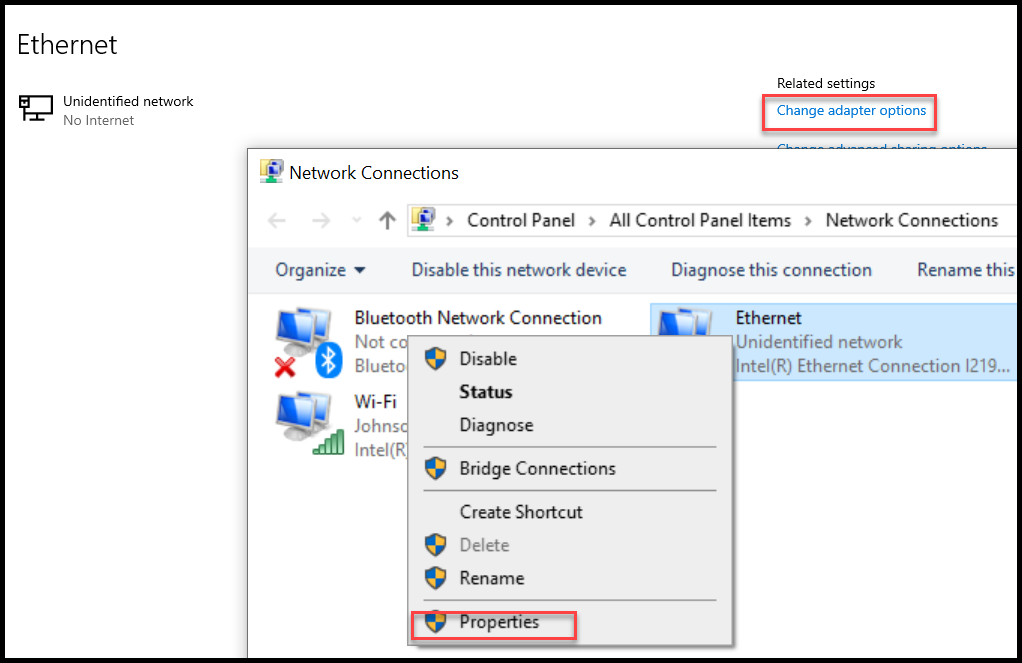This screenshot has height=663, width=1022.
Task: Click the UAC shield beside Bridge Connections
Action: pyautogui.click(x=436, y=468)
